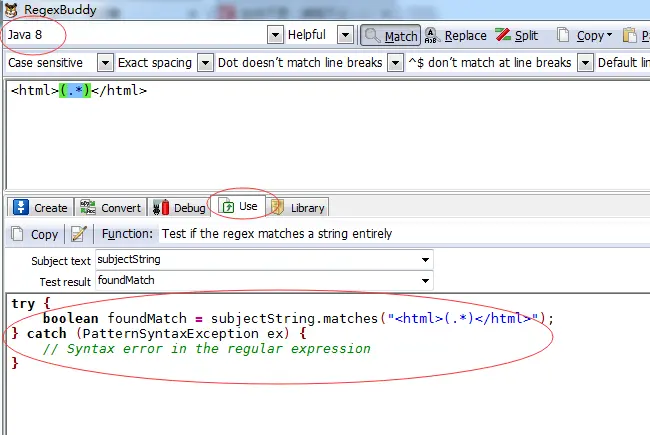Click the boolean foundMatch code line
The image size is (650, 435).
(x=298, y=318)
